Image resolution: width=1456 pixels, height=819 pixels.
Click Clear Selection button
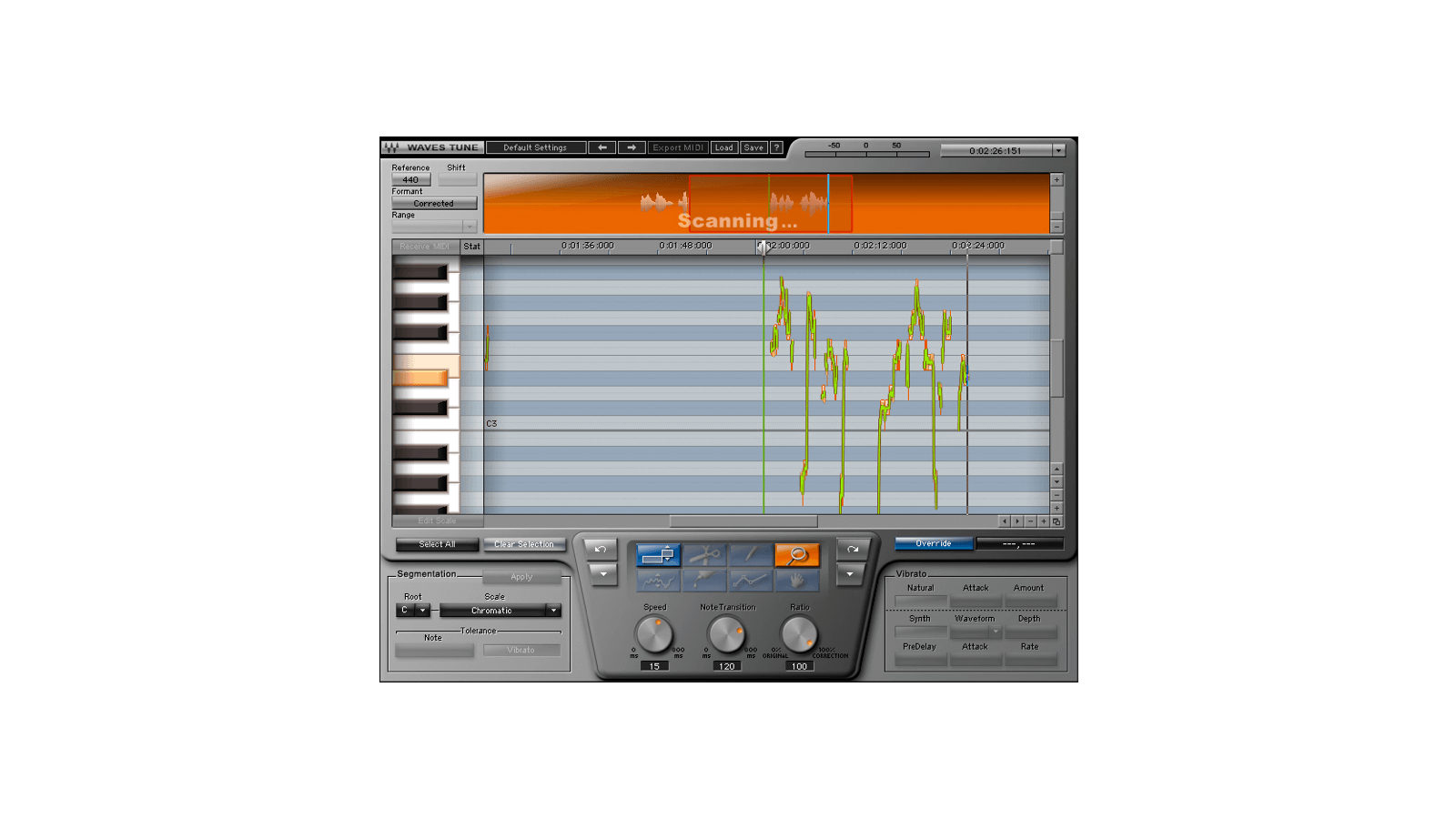tap(524, 544)
